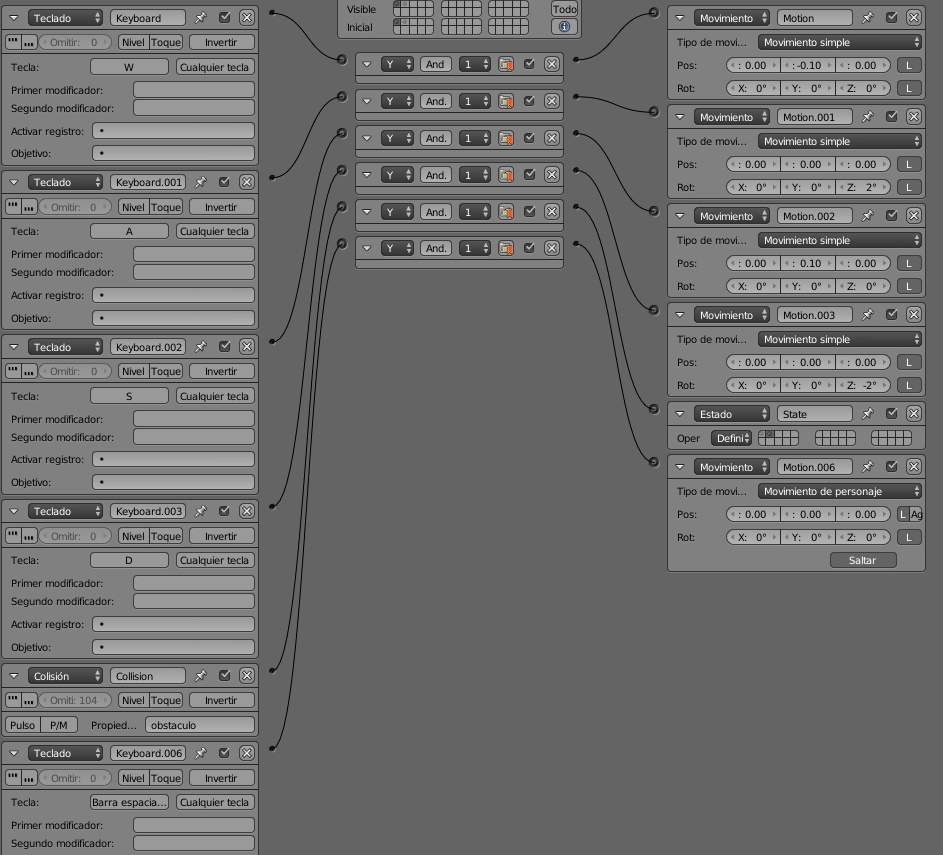
Task: Enable true-level pulse icon on Keyboard.002 sensor
Action: pyautogui.click(x=13, y=372)
